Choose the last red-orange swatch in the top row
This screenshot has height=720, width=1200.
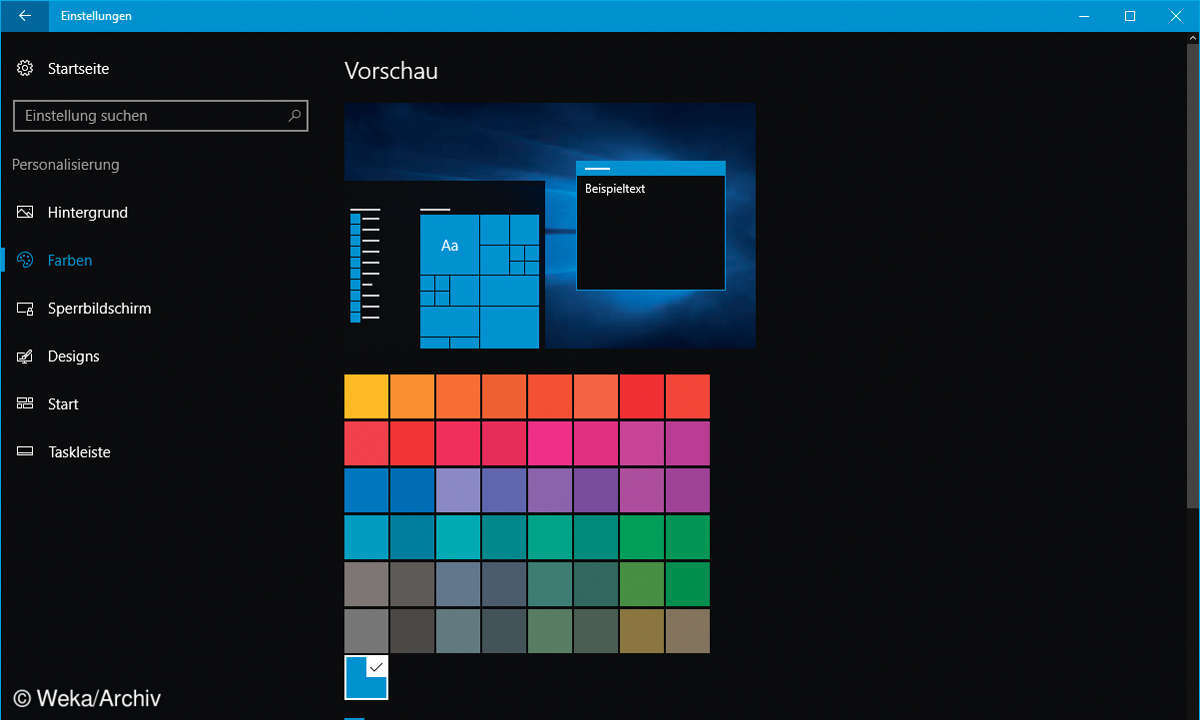click(688, 397)
